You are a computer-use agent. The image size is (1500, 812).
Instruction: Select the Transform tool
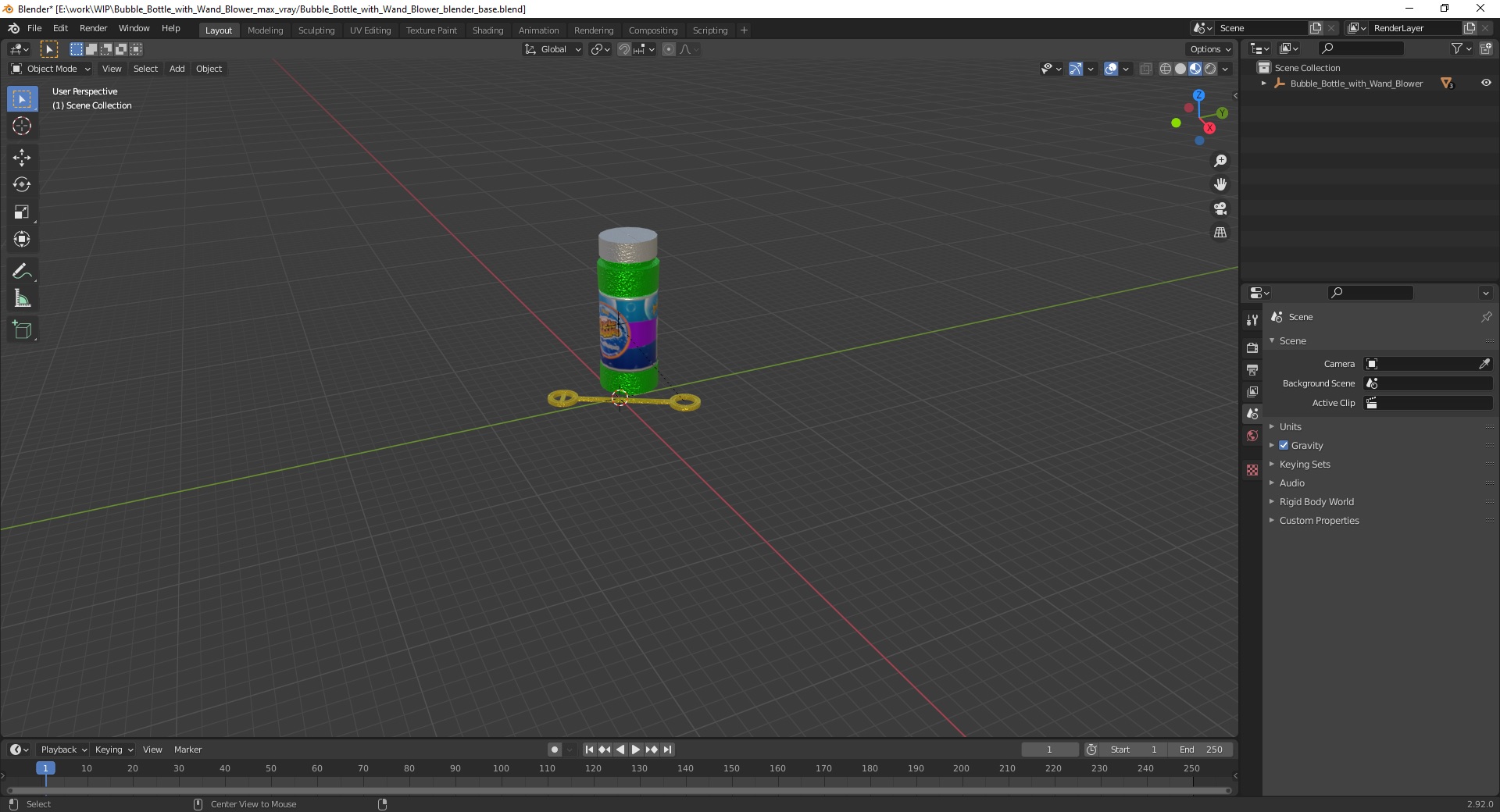coord(22,239)
